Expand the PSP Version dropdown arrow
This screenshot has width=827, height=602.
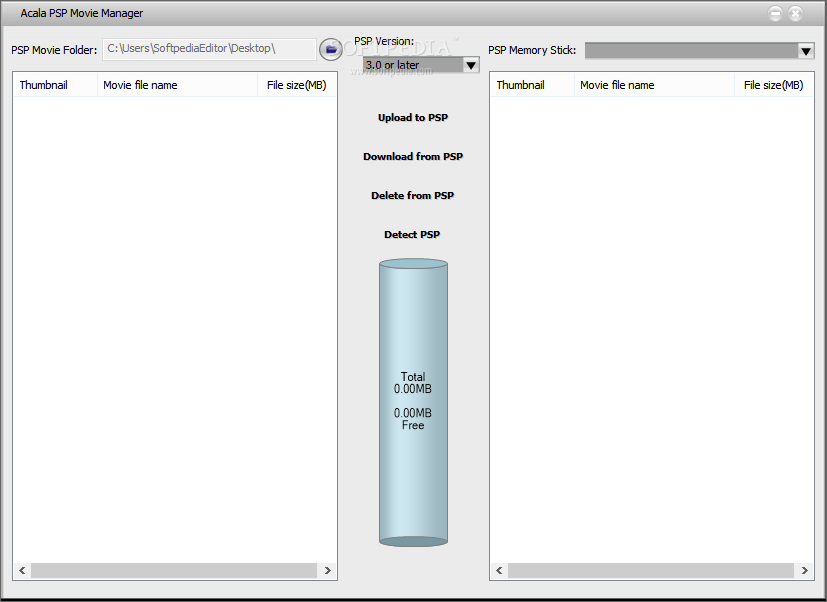[471, 65]
